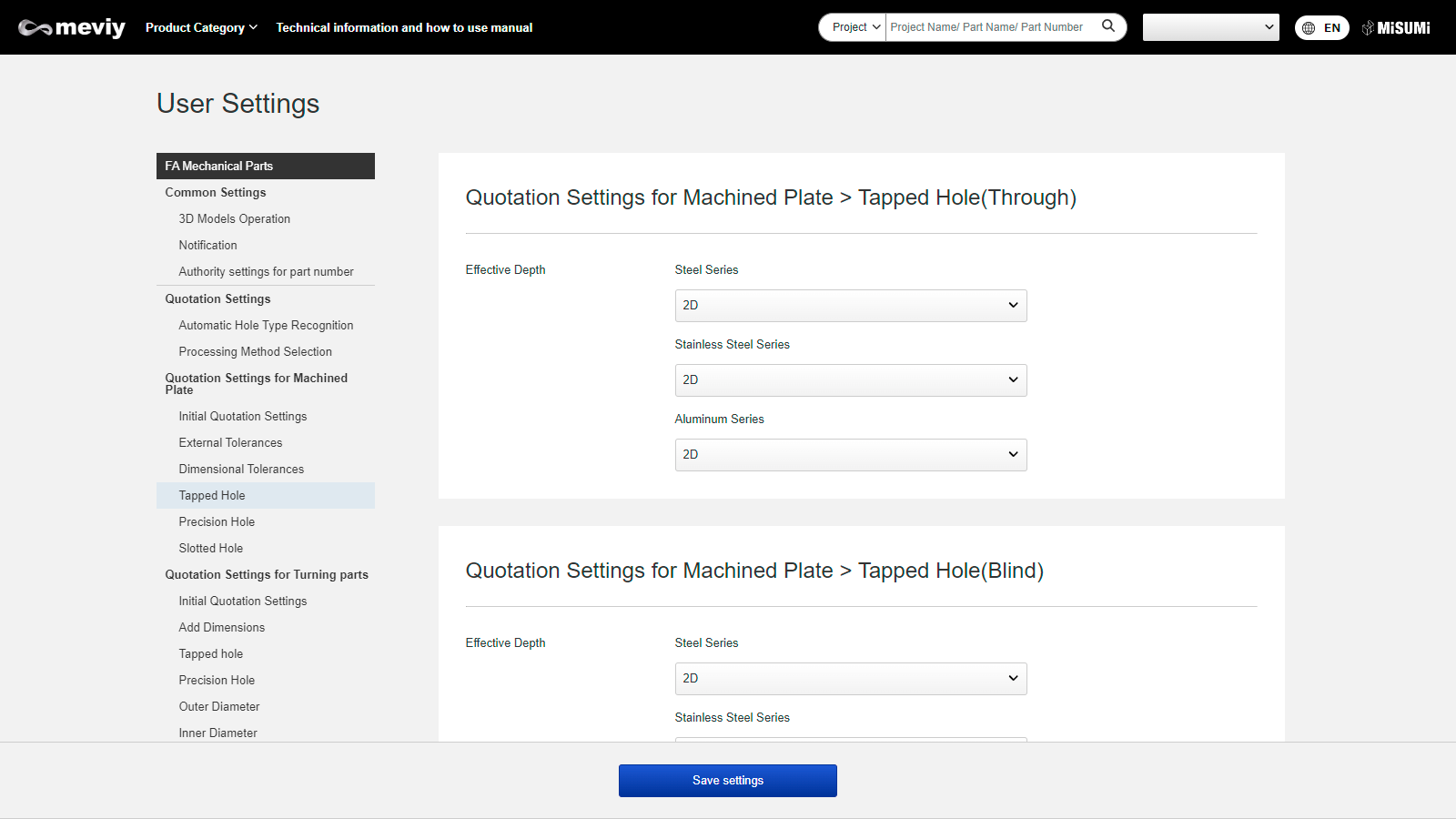Open the Project search scope dropdown

(853, 27)
